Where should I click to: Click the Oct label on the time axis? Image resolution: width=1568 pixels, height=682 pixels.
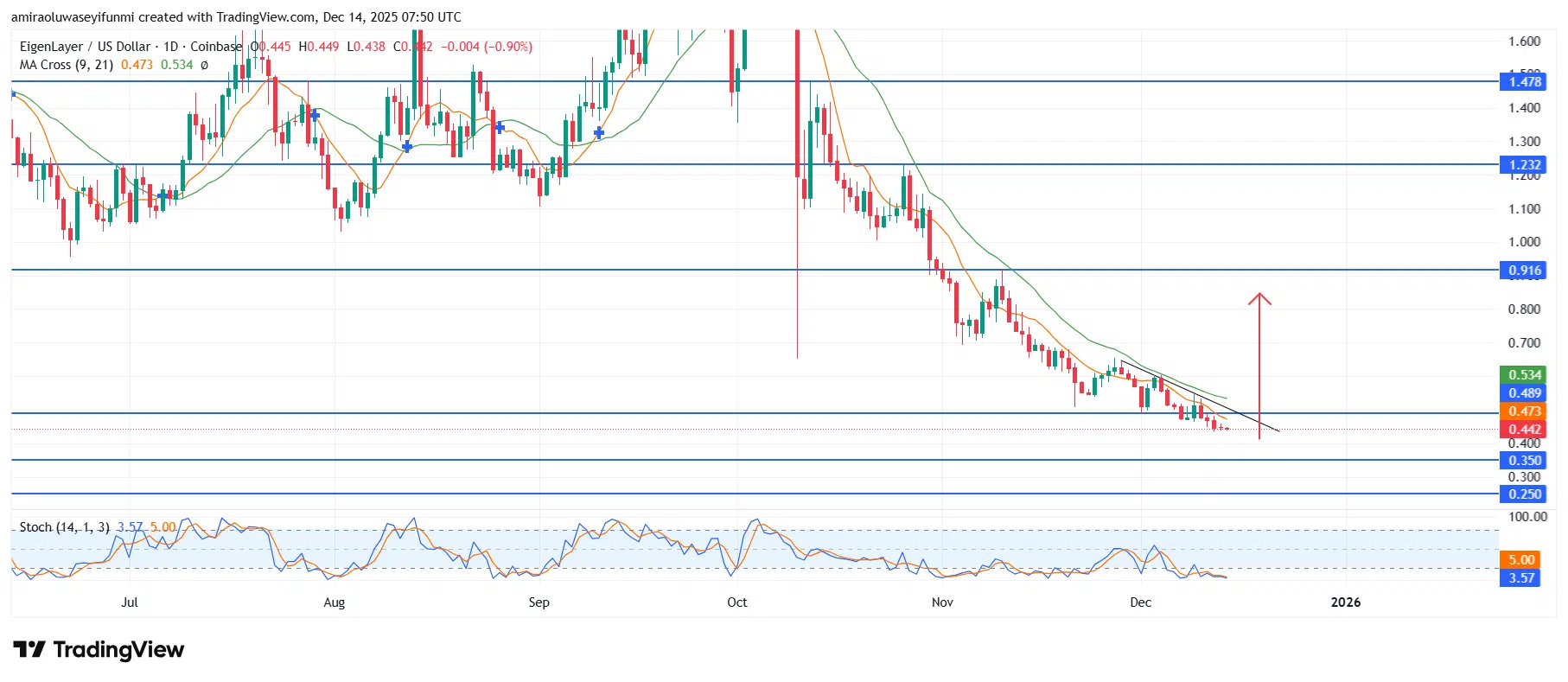(736, 602)
